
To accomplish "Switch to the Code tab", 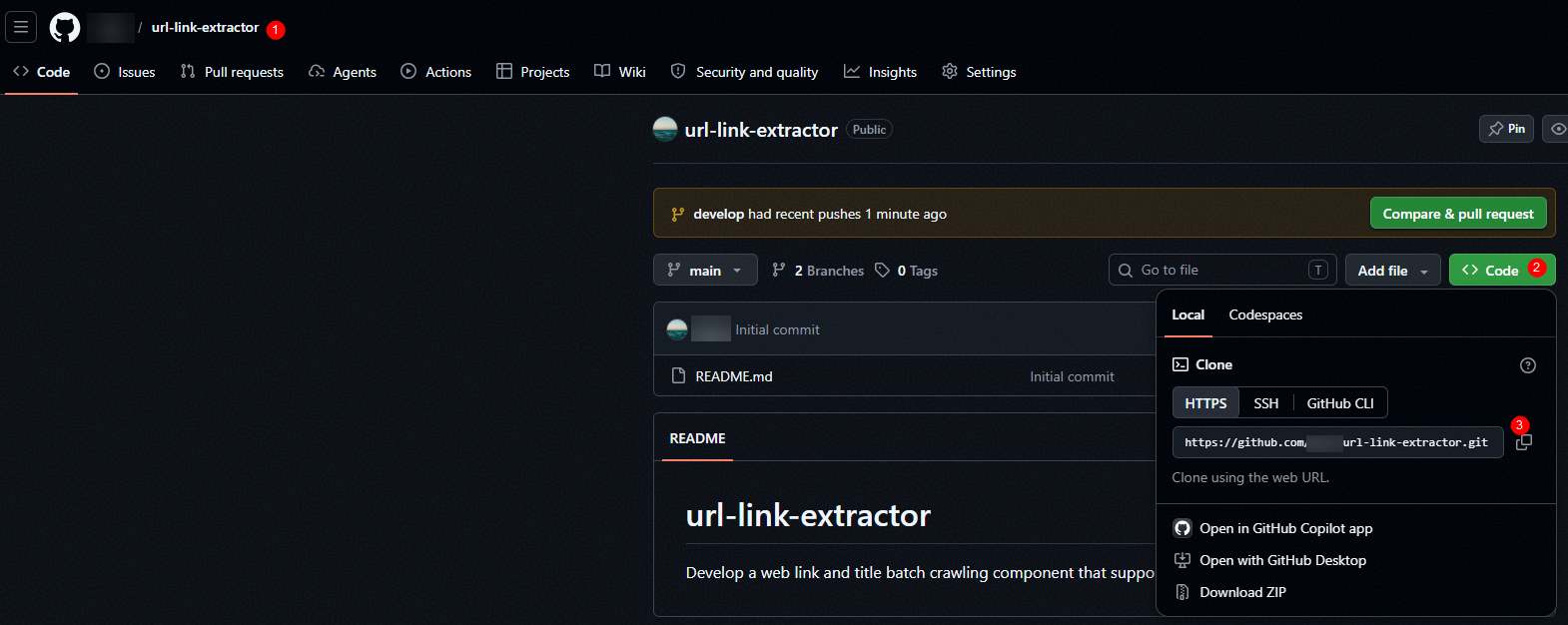I will pyautogui.click(x=42, y=72).
